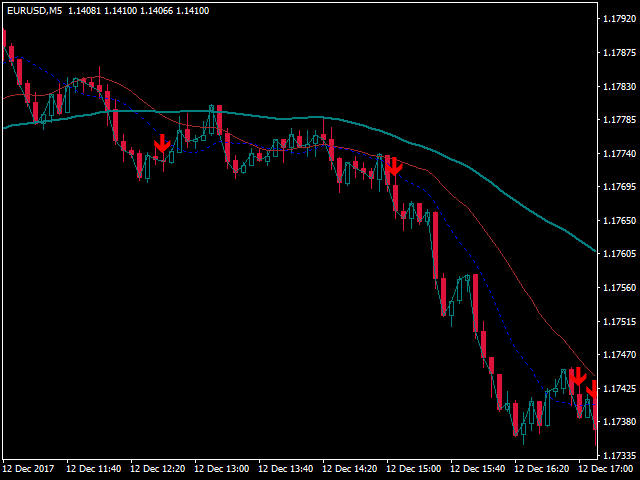Screen dimensions: 640x480
Task: Click the EURUSD,M5 symbol label
Action: tap(35, 11)
